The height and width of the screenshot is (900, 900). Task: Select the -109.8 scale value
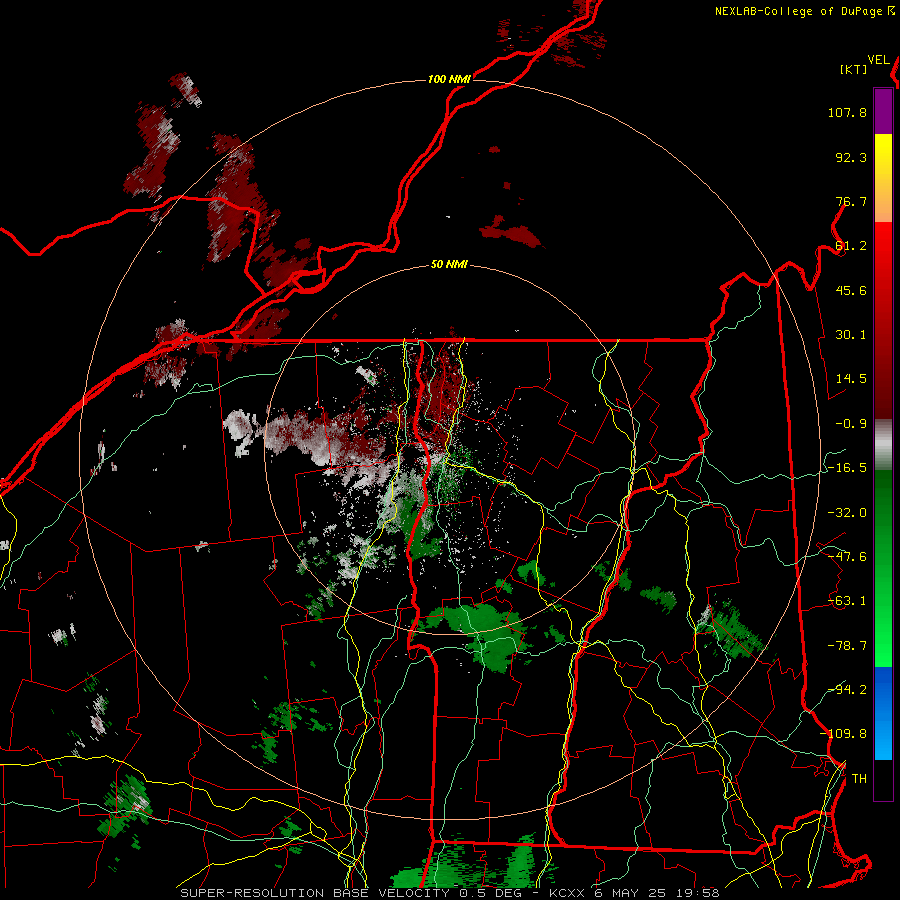(x=843, y=734)
